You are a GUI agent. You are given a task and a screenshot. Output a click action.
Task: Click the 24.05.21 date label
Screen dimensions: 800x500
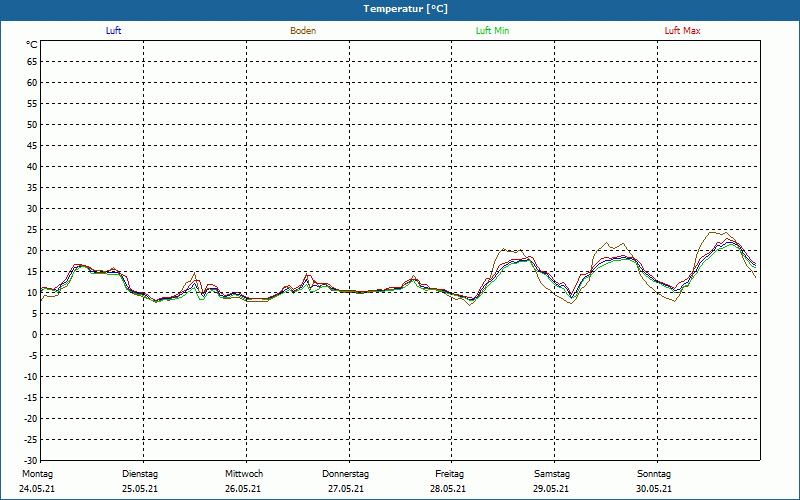(x=37, y=489)
